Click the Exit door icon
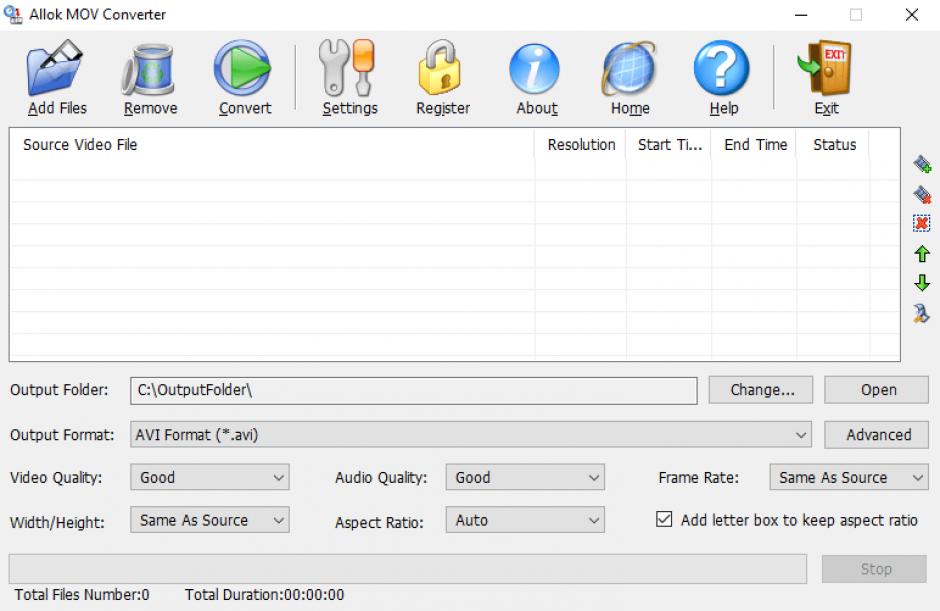Viewport: 940px width, 611px height. [x=825, y=70]
